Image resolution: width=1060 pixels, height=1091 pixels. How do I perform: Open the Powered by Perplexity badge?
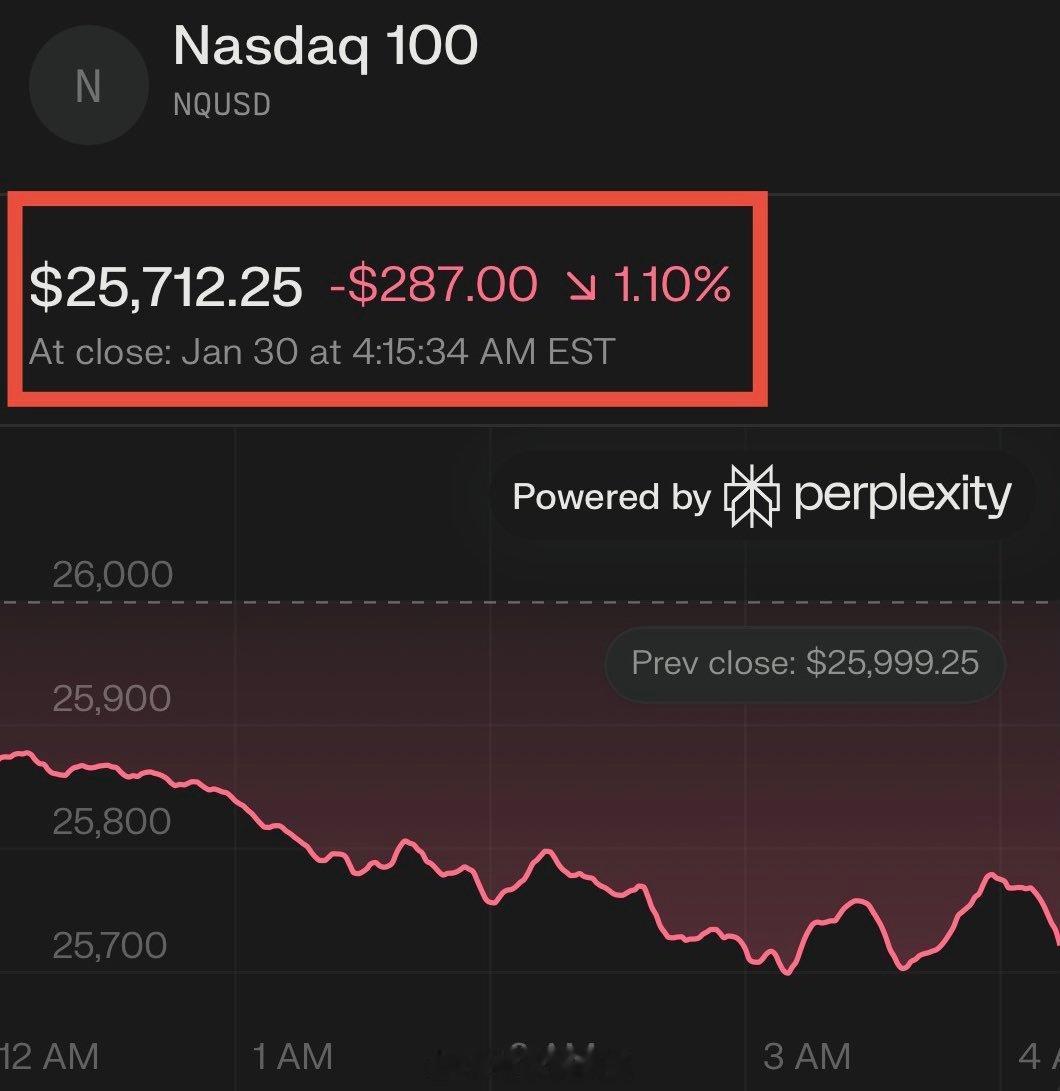pos(761,496)
